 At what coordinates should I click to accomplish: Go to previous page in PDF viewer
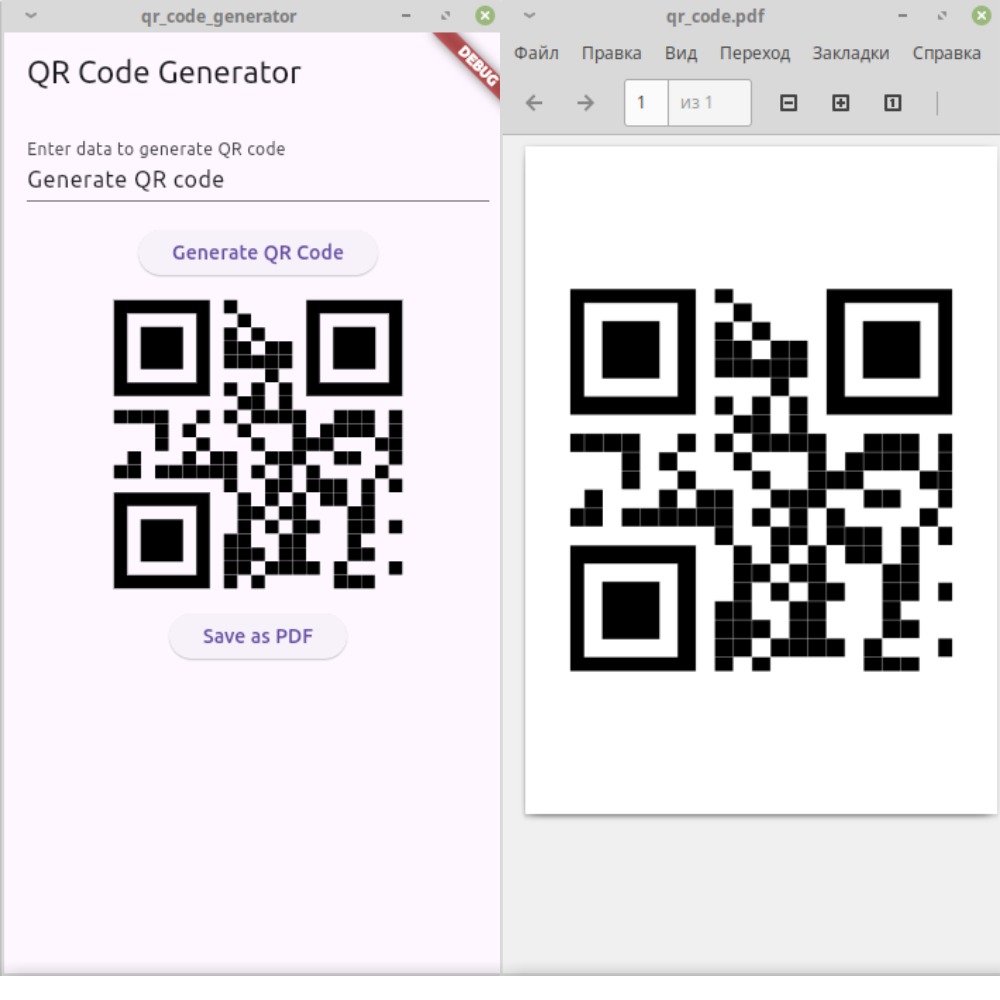pos(534,103)
